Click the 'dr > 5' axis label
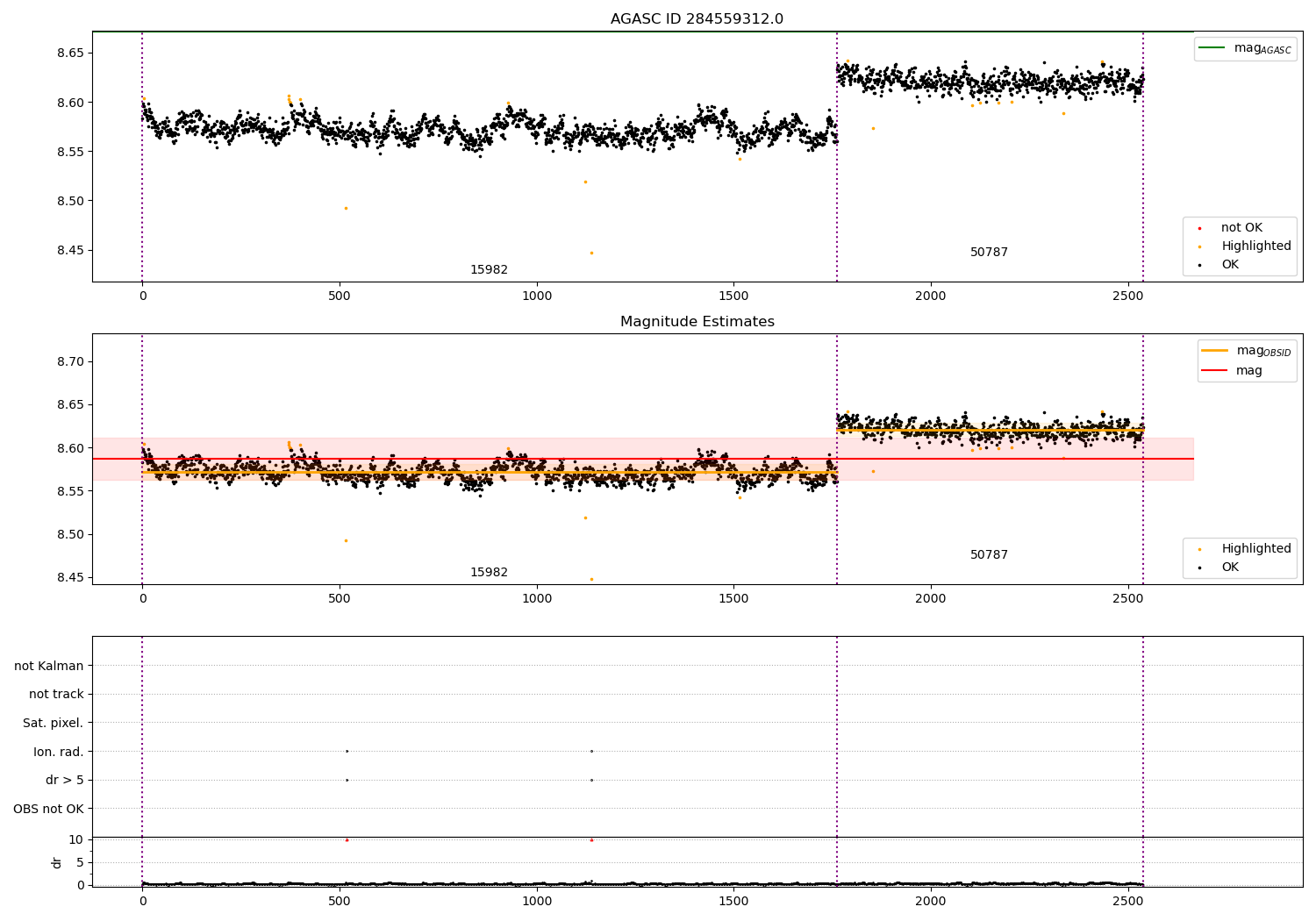Image resolution: width=1316 pixels, height=921 pixels. point(65,781)
